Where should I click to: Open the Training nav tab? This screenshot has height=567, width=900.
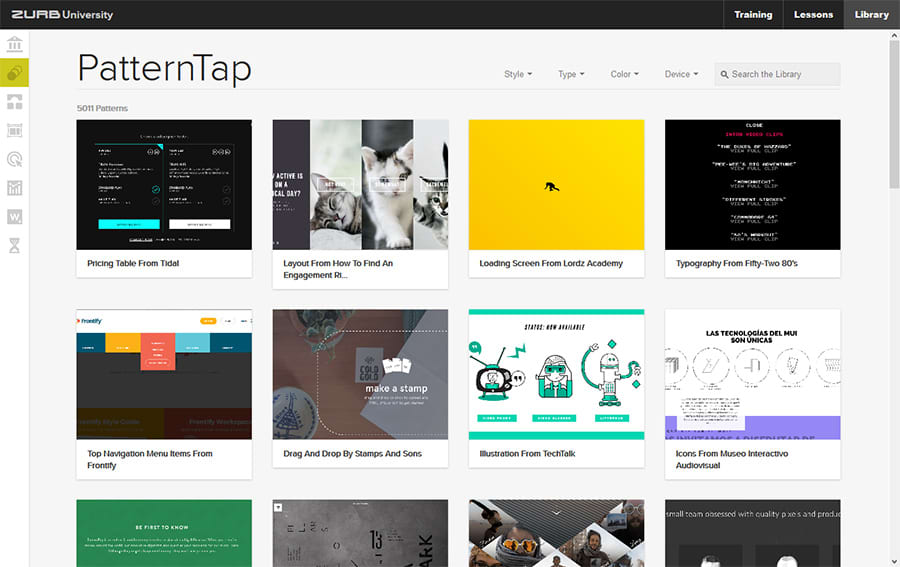coord(753,14)
